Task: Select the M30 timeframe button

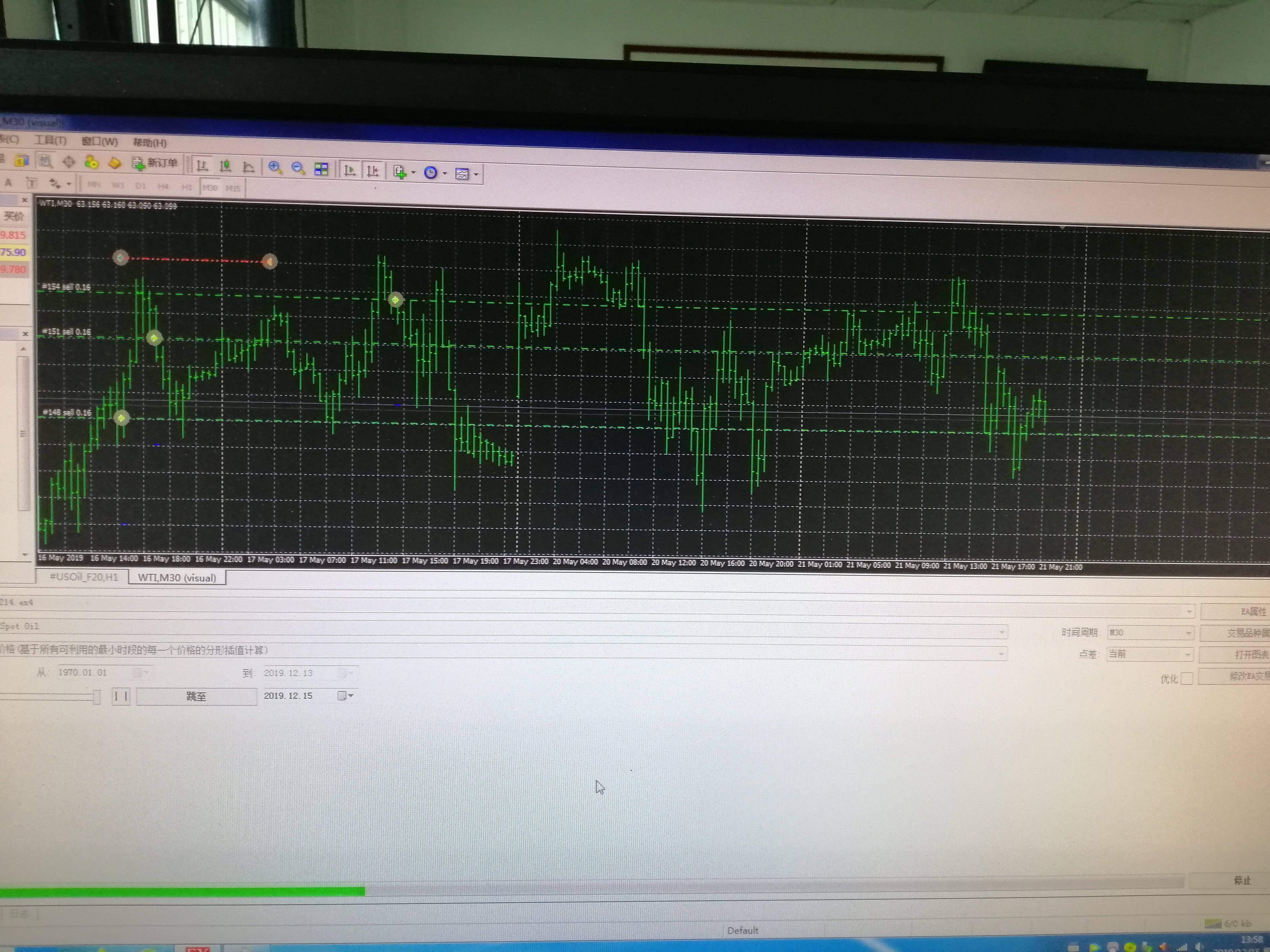Action: coord(210,188)
